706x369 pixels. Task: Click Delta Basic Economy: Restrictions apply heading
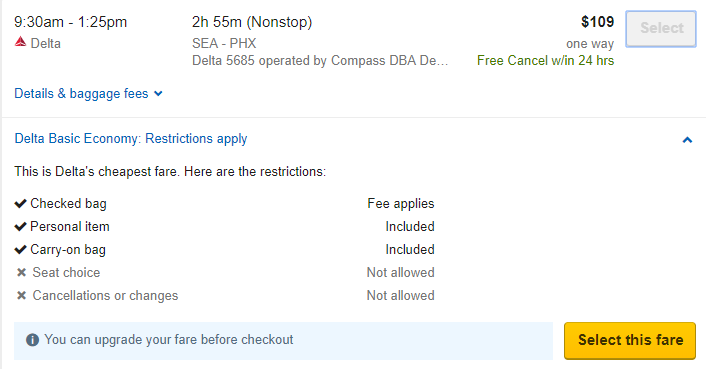pos(131,139)
